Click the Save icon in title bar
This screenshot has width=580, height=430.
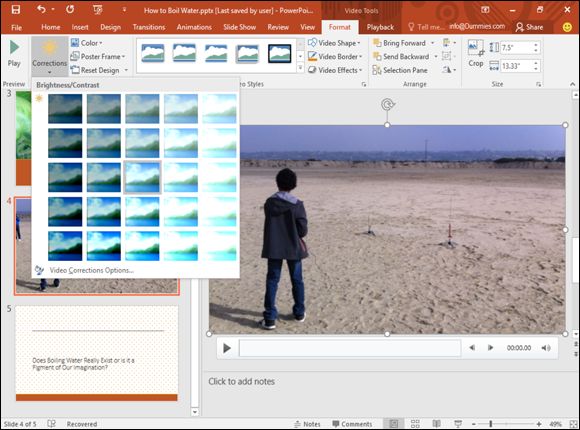point(16,10)
